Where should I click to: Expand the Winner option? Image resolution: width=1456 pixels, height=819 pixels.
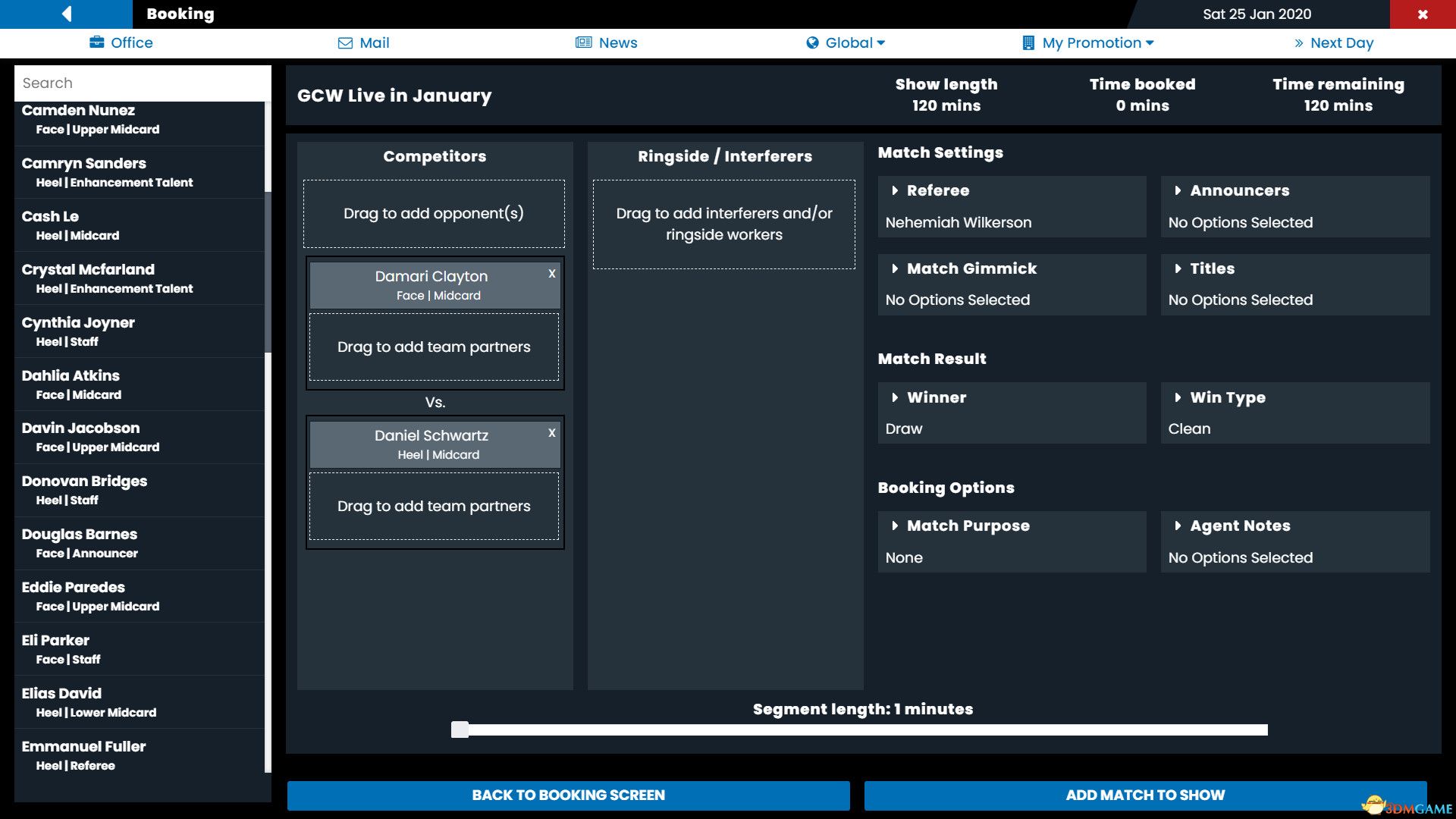click(896, 397)
